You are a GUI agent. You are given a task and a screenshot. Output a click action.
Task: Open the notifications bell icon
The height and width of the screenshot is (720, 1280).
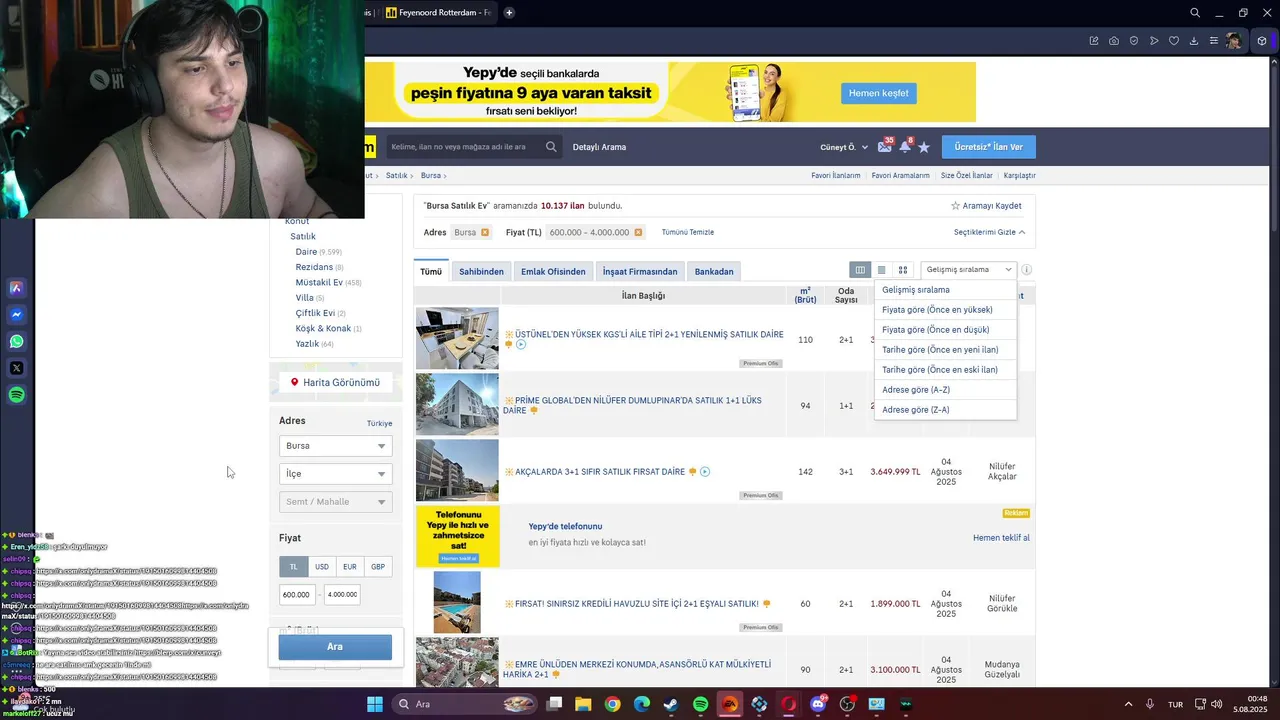pos(905,147)
